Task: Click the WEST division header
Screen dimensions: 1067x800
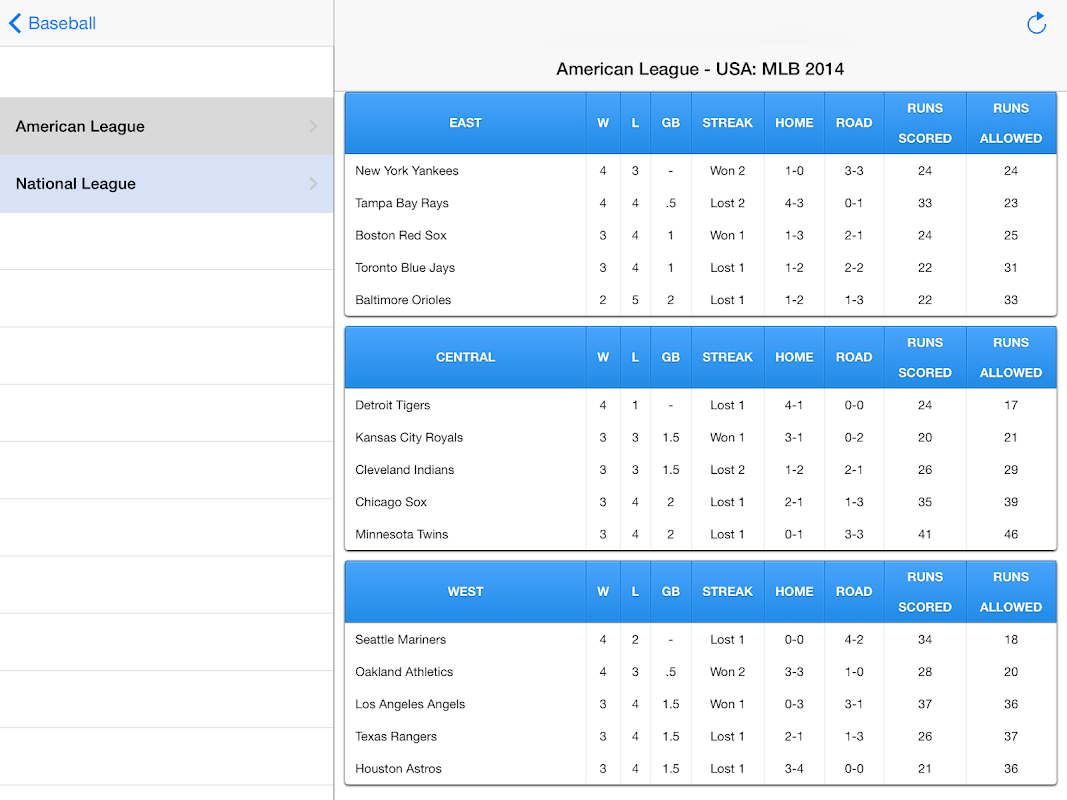Action: 465,592
